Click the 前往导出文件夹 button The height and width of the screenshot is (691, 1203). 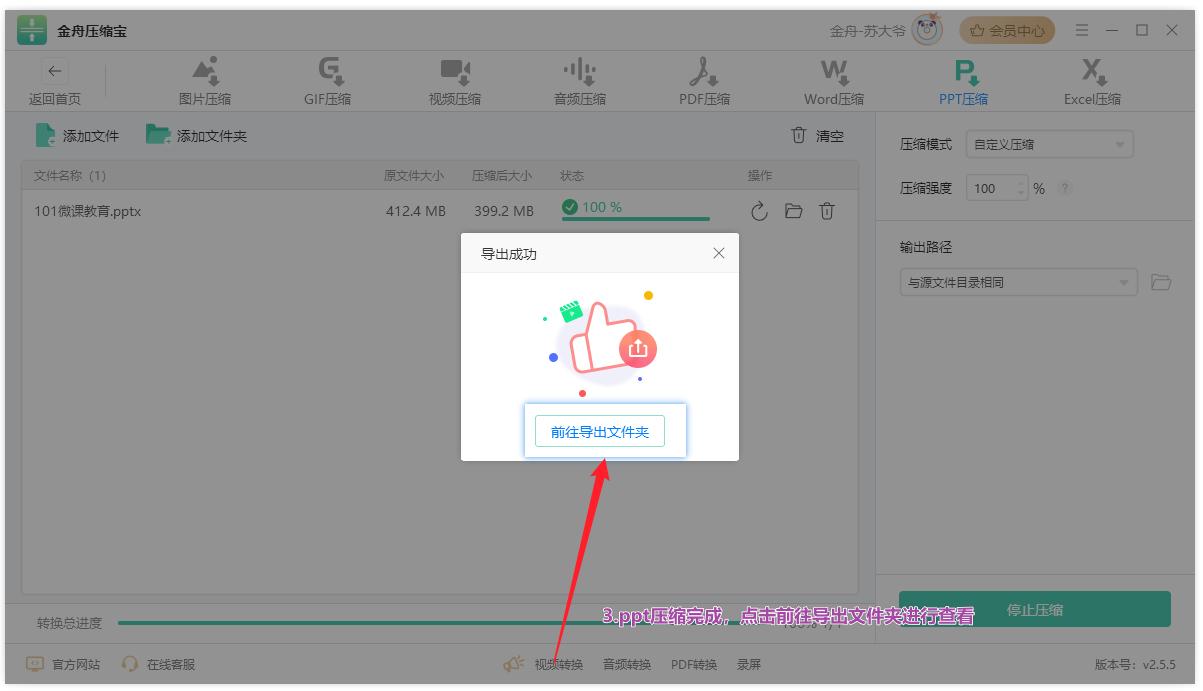pyautogui.click(x=600, y=432)
